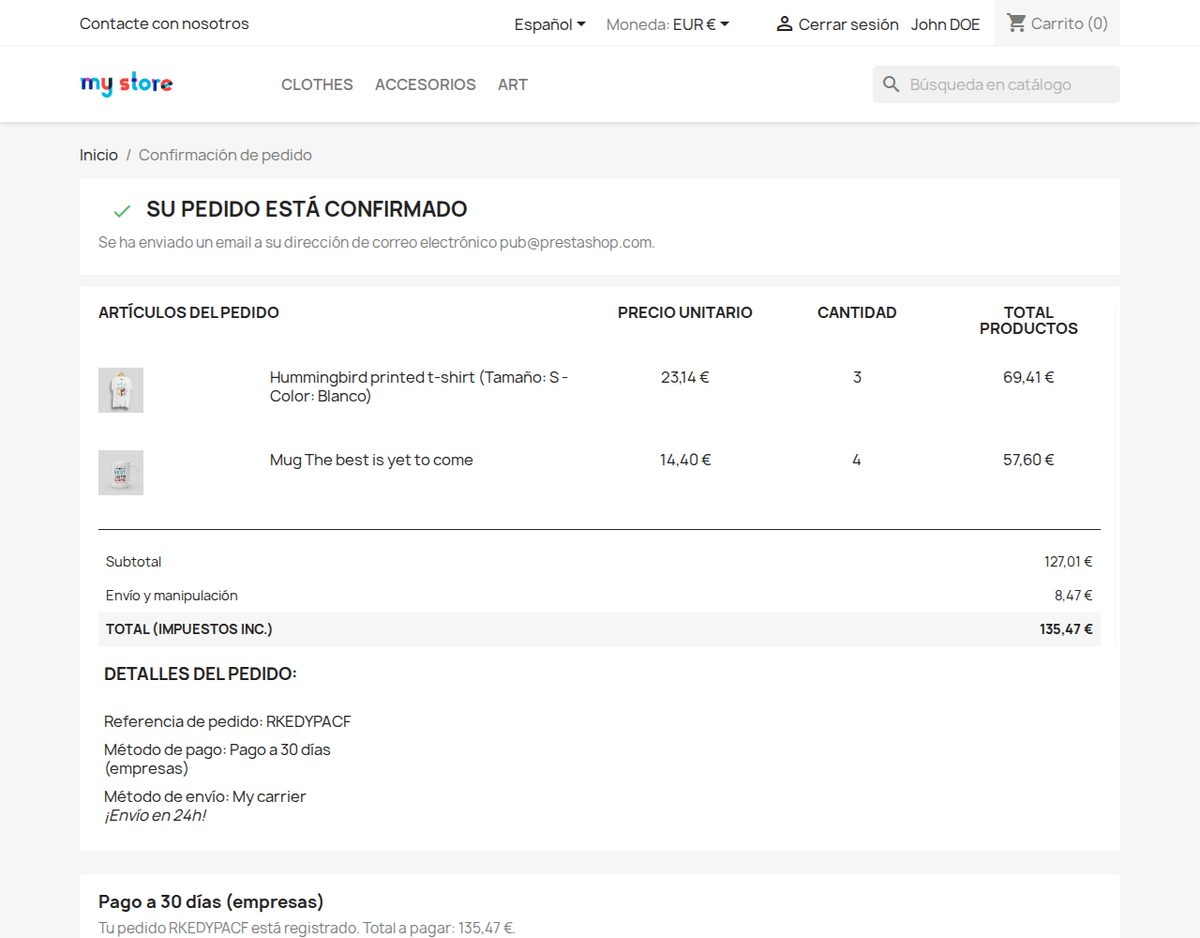This screenshot has height=938, width=1200.
Task: Open the Español language dropdown
Action: (x=550, y=24)
